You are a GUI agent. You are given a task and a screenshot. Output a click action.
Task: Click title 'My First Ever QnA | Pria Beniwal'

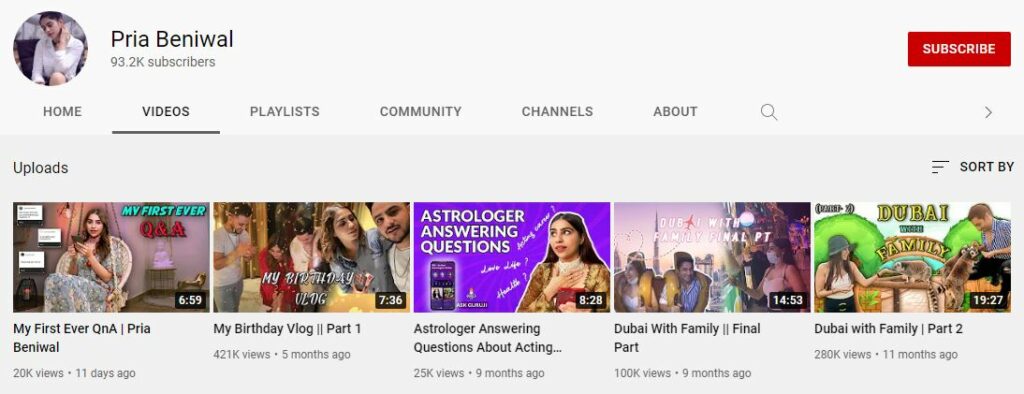82,338
